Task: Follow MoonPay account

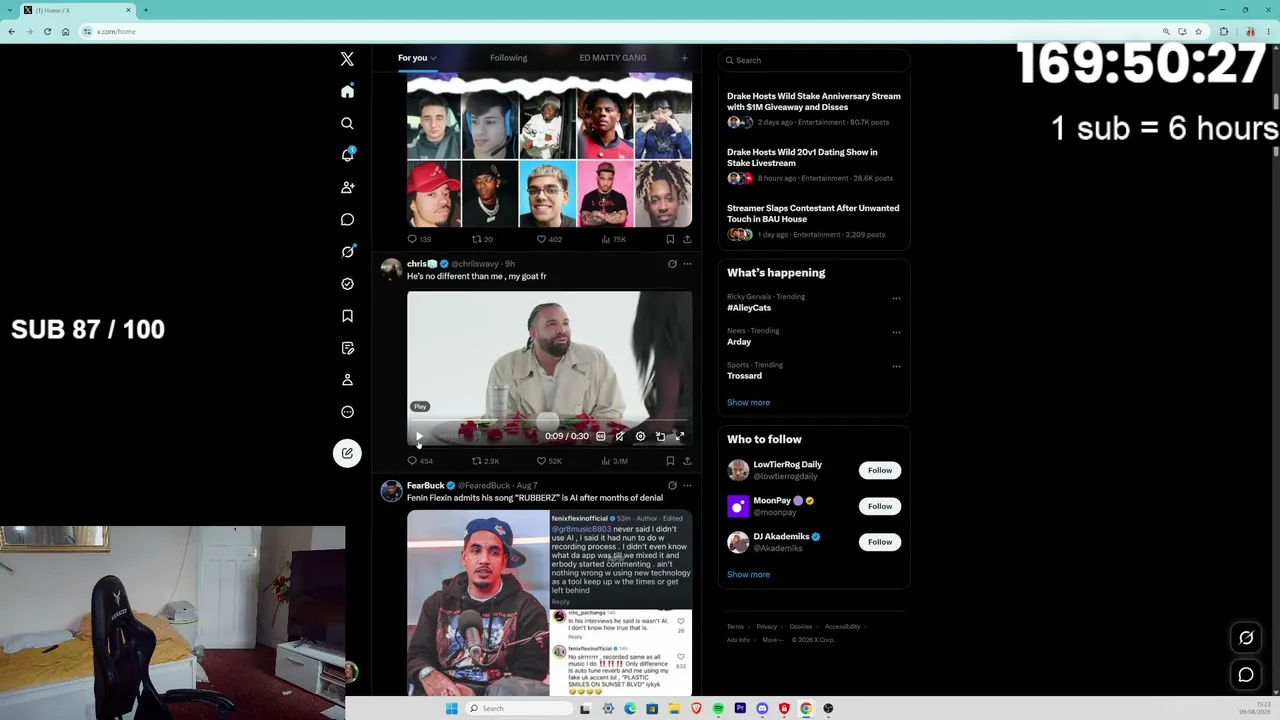Action: click(x=880, y=506)
